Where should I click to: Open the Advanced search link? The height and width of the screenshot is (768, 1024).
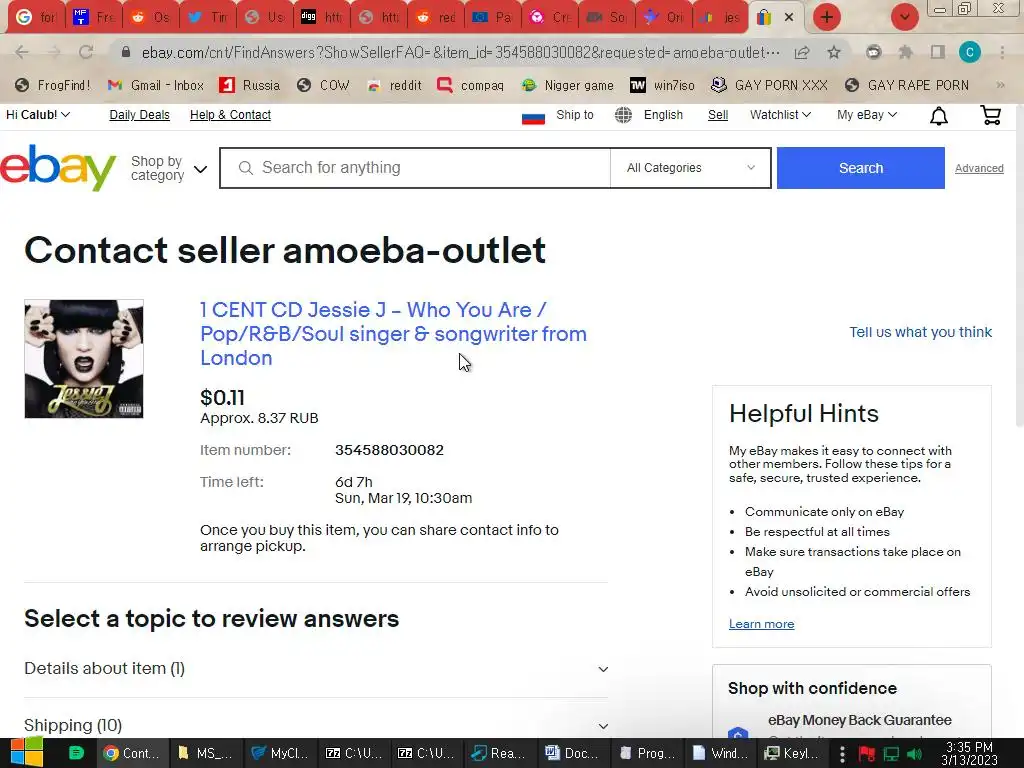click(979, 168)
